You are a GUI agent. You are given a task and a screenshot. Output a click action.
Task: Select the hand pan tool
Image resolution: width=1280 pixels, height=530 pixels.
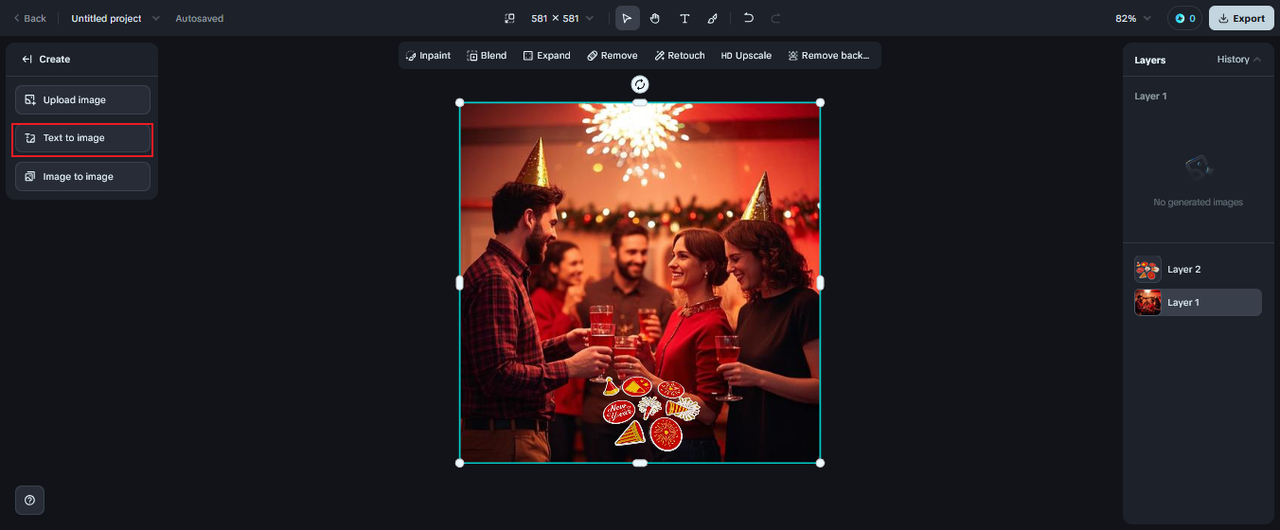tap(655, 18)
